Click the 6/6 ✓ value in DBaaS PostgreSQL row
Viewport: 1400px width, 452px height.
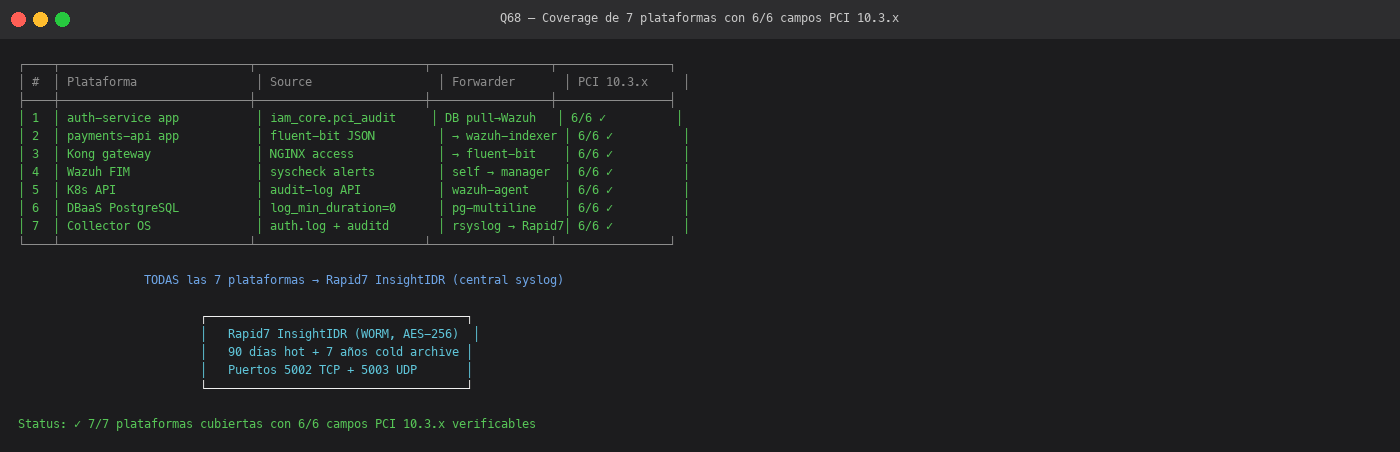pos(595,208)
